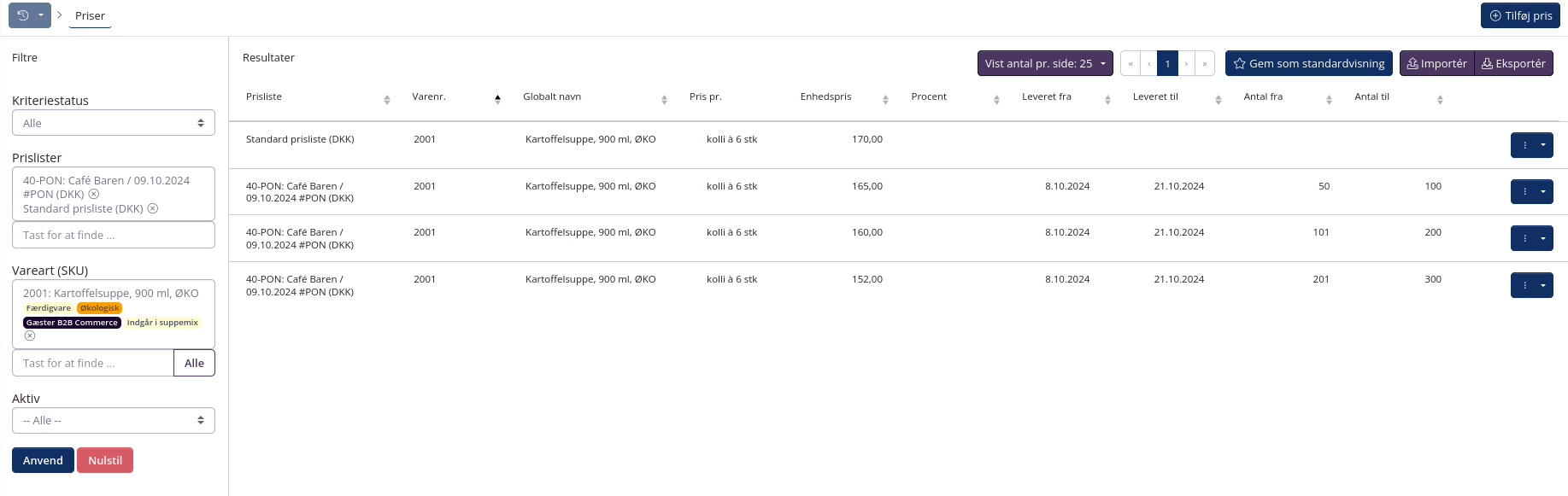Screen dimensions: 1568x496
Task: Remove the Kartoffelsuppe SKU filter
Action: click(30, 336)
